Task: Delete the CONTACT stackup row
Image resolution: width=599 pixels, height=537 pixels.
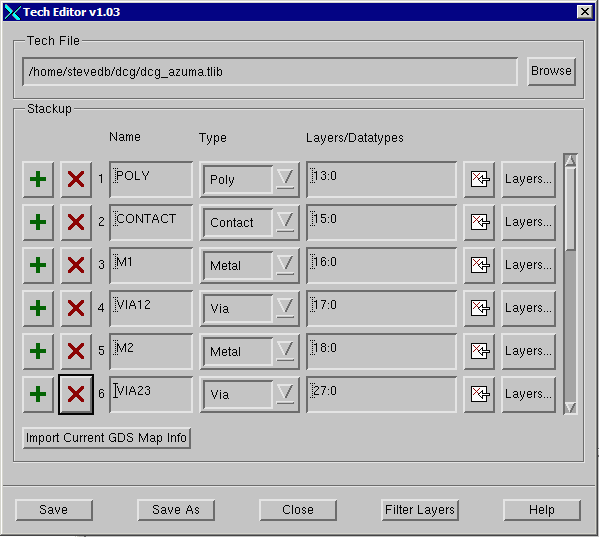Action: point(76,222)
